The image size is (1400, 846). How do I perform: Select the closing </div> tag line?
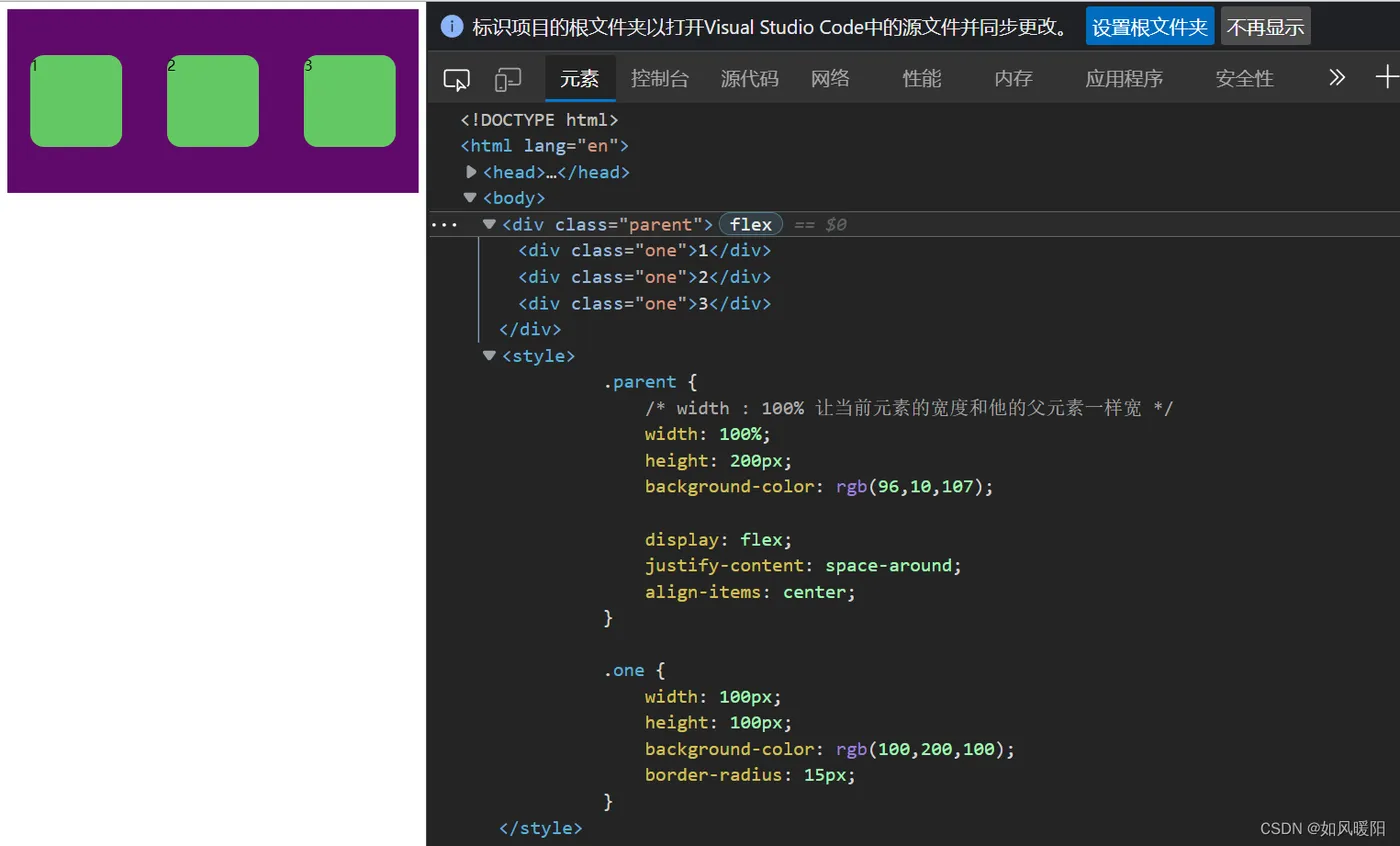click(530, 329)
